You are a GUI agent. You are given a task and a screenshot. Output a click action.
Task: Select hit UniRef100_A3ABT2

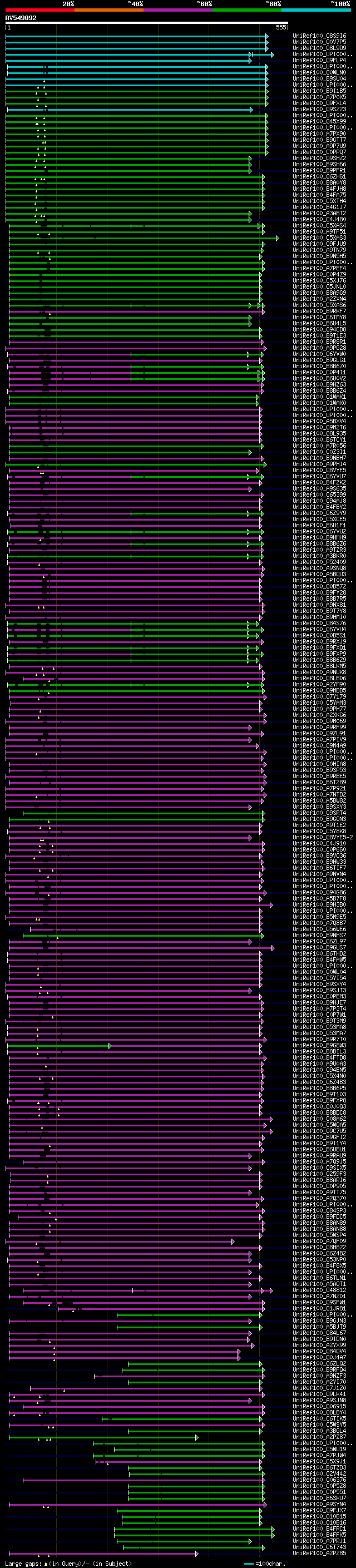point(319,213)
